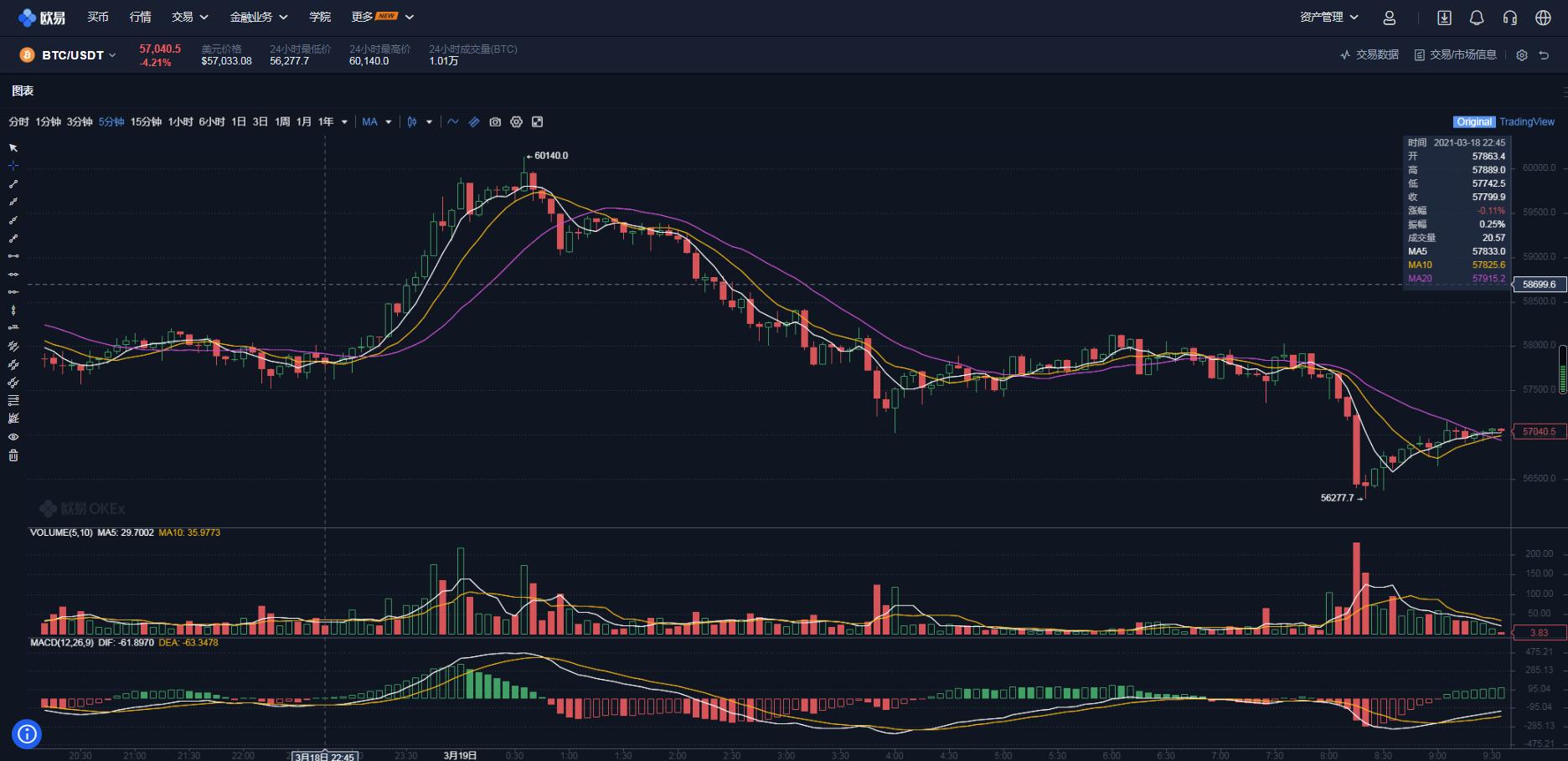
Task: Open 交易/市场信息 link
Action: [x=1456, y=55]
